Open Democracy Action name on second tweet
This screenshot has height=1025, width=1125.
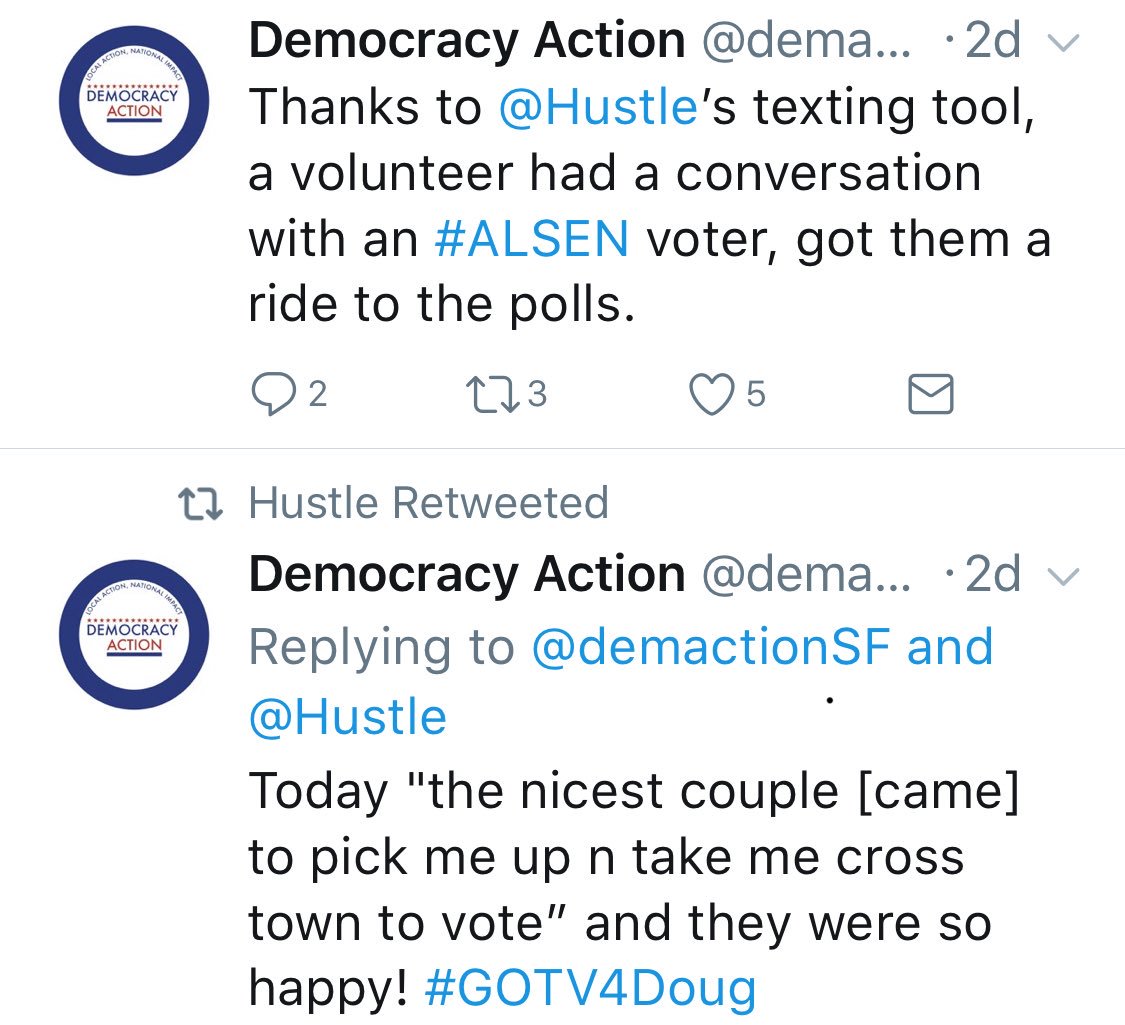tap(466, 575)
